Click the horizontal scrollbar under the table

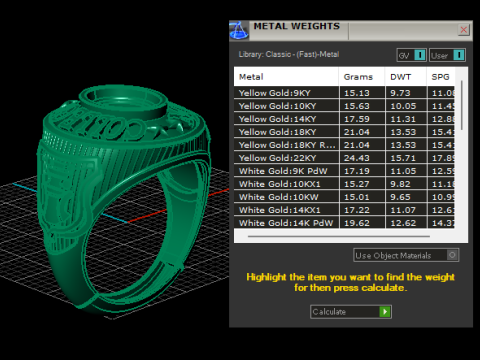(339, 236)
